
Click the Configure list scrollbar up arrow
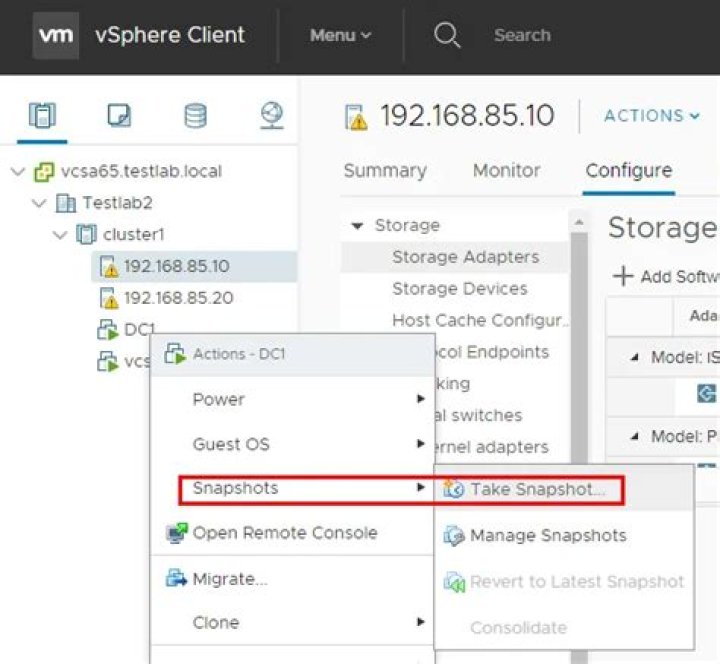pyautogui.click(x=579, y=223)
